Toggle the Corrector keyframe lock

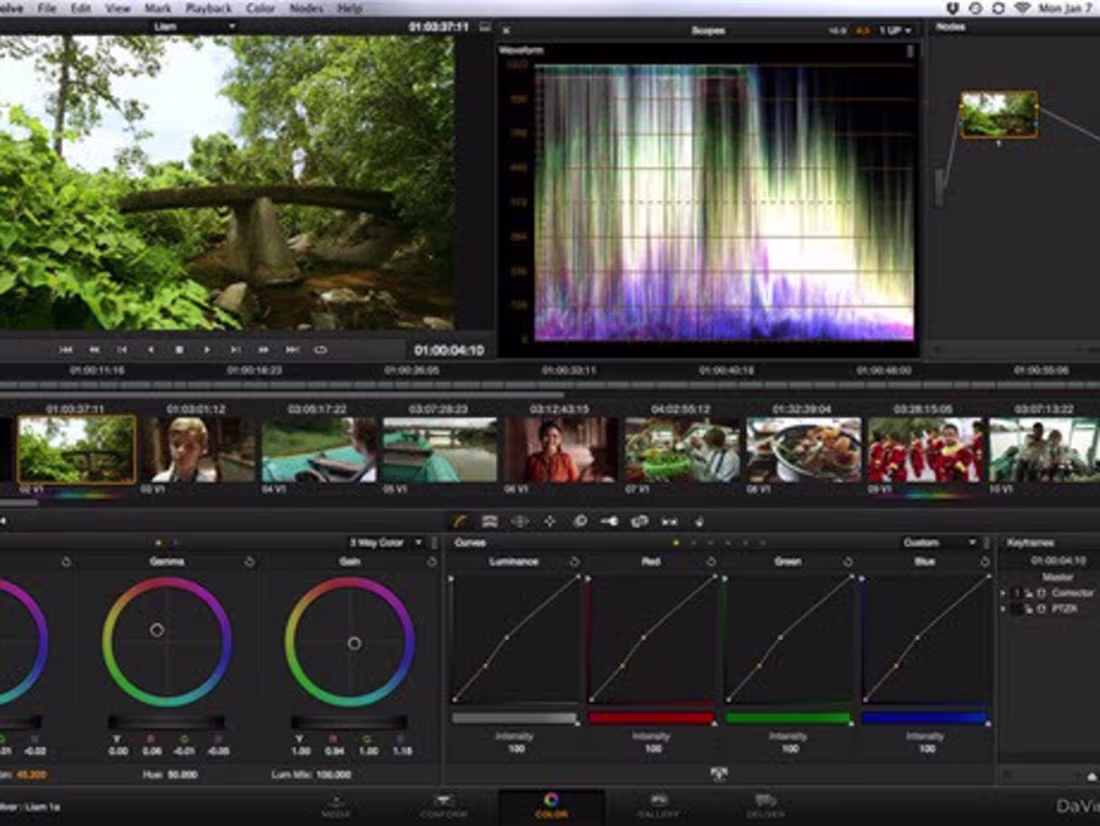point(1029,594)
